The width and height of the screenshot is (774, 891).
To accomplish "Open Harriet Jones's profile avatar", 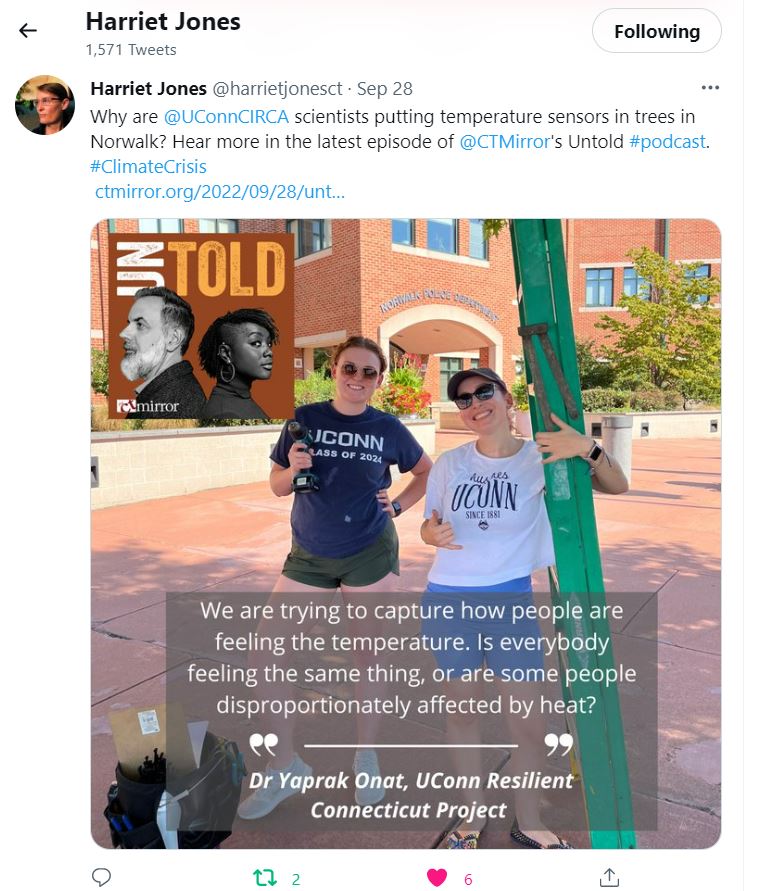I will [x=45, y=105].
